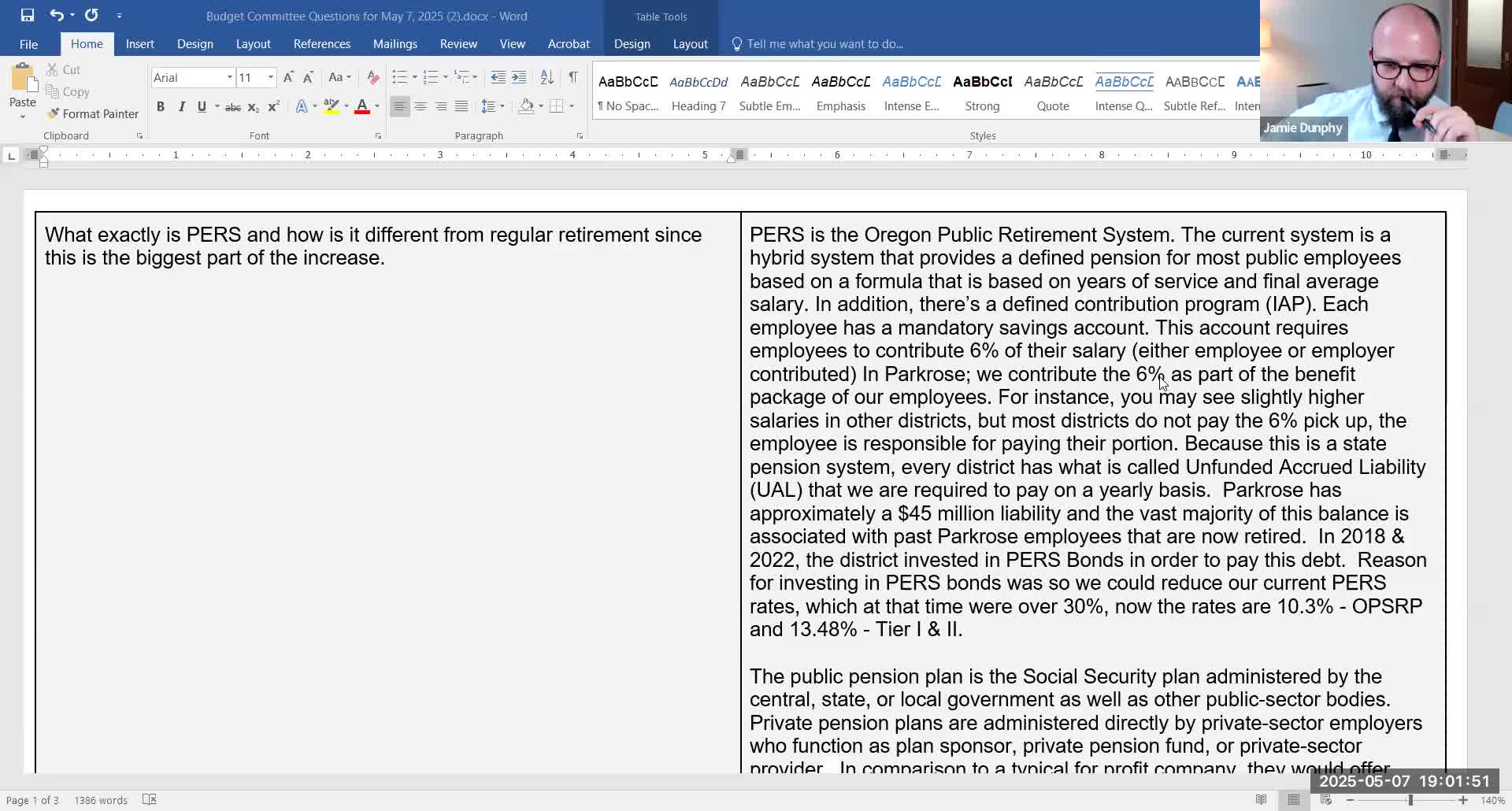Image resolution: width=1512 pixels, height=811 pixels.
Task: Click the 1386 words count
Action: (101, 801)
